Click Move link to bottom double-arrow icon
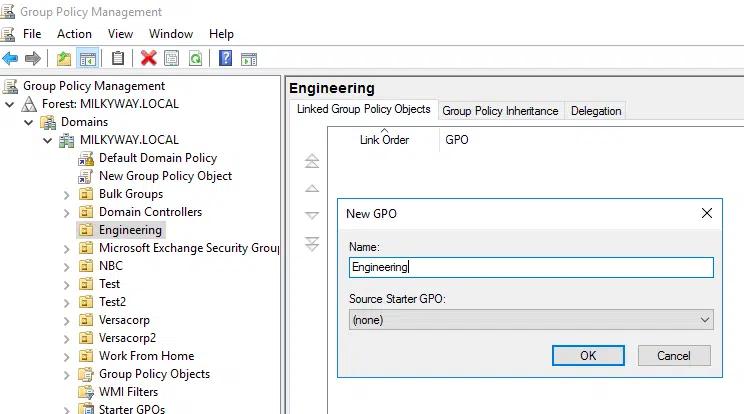Image resolution: width=744 pixels, height=414 pixels. click(x=312, y=243)
